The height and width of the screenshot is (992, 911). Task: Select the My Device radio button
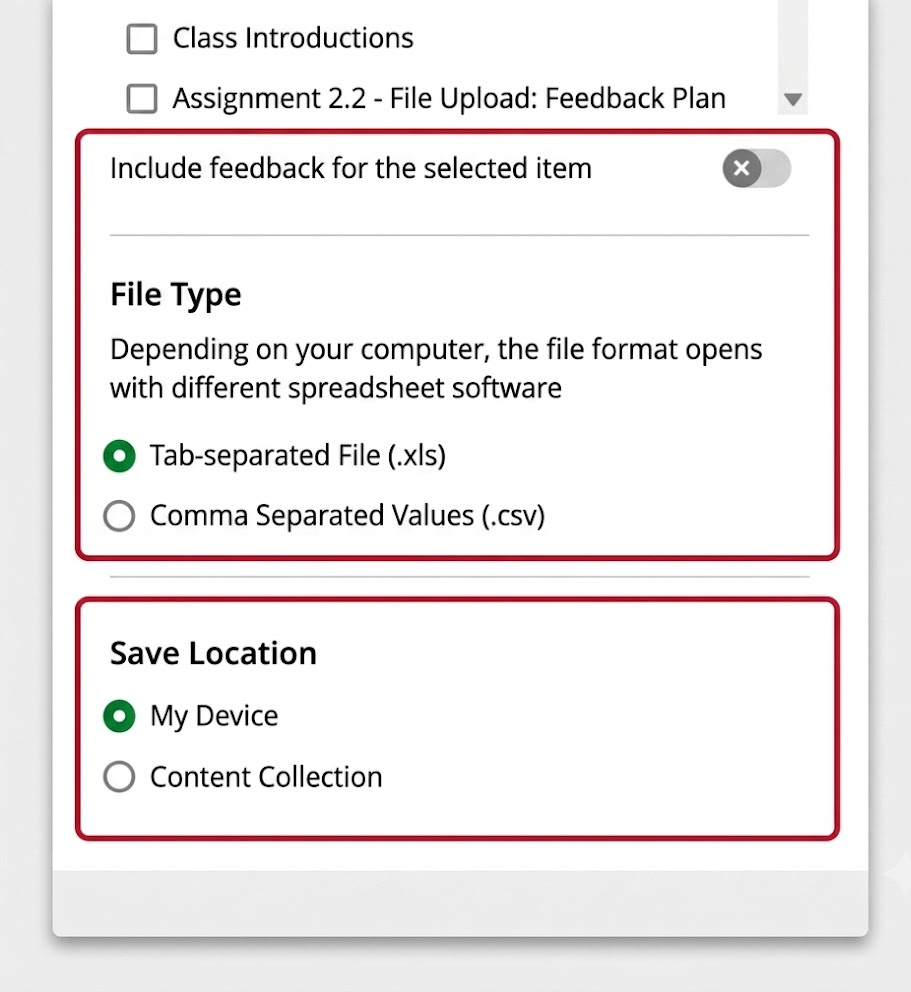click(119, 716)
